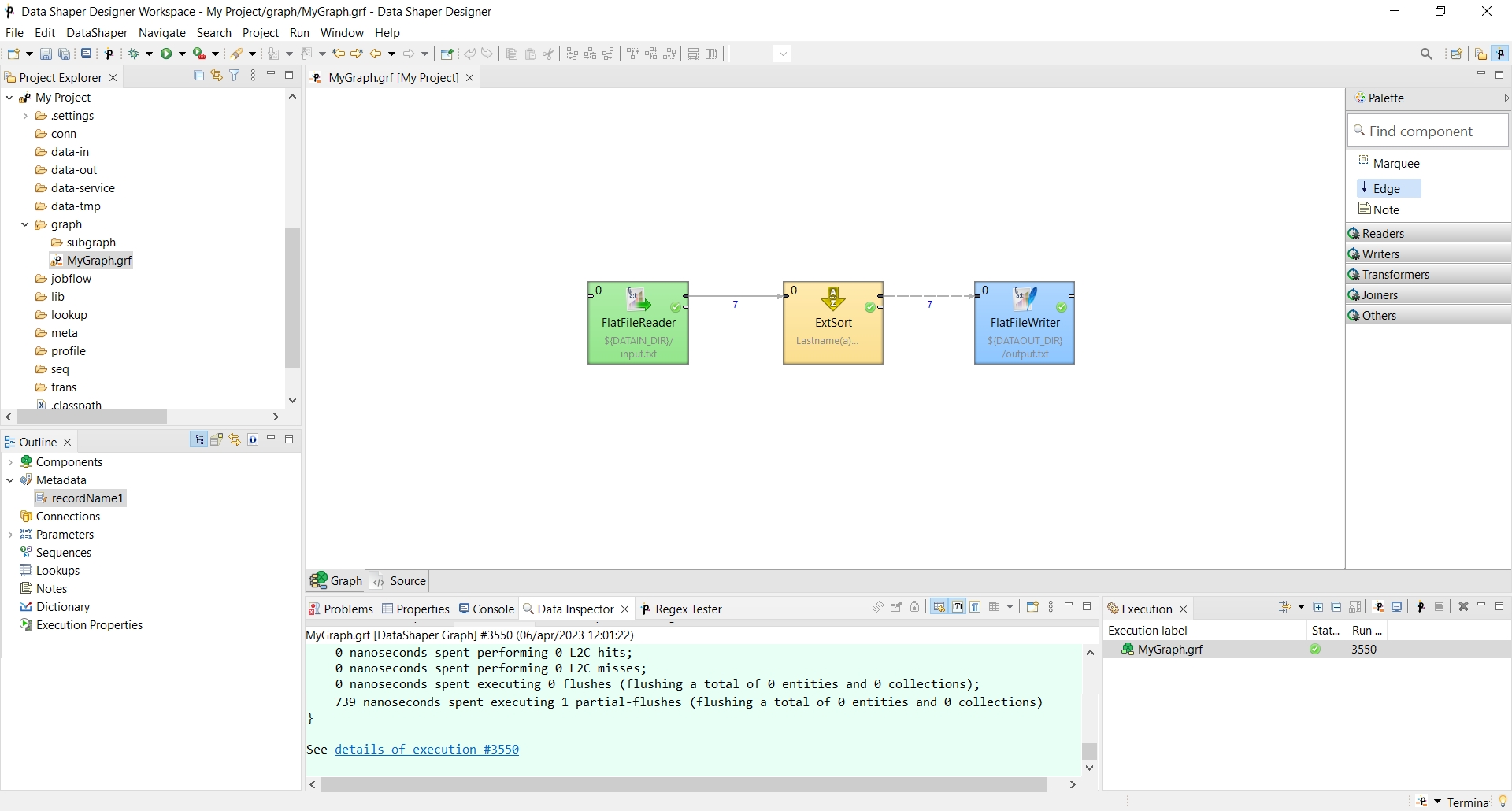Open the Debug button dropdown arrow
The width and height of the screenshot is (1512, 811).
pyautogui.click(x=150, y=54)
